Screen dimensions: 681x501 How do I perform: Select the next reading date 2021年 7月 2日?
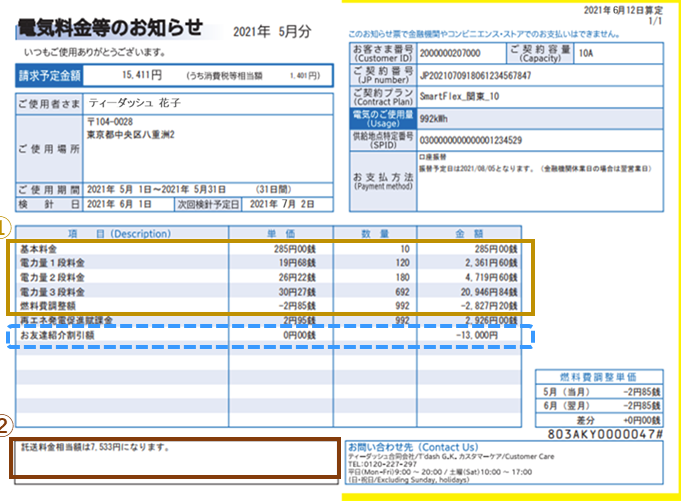click(x=282, y=204)
